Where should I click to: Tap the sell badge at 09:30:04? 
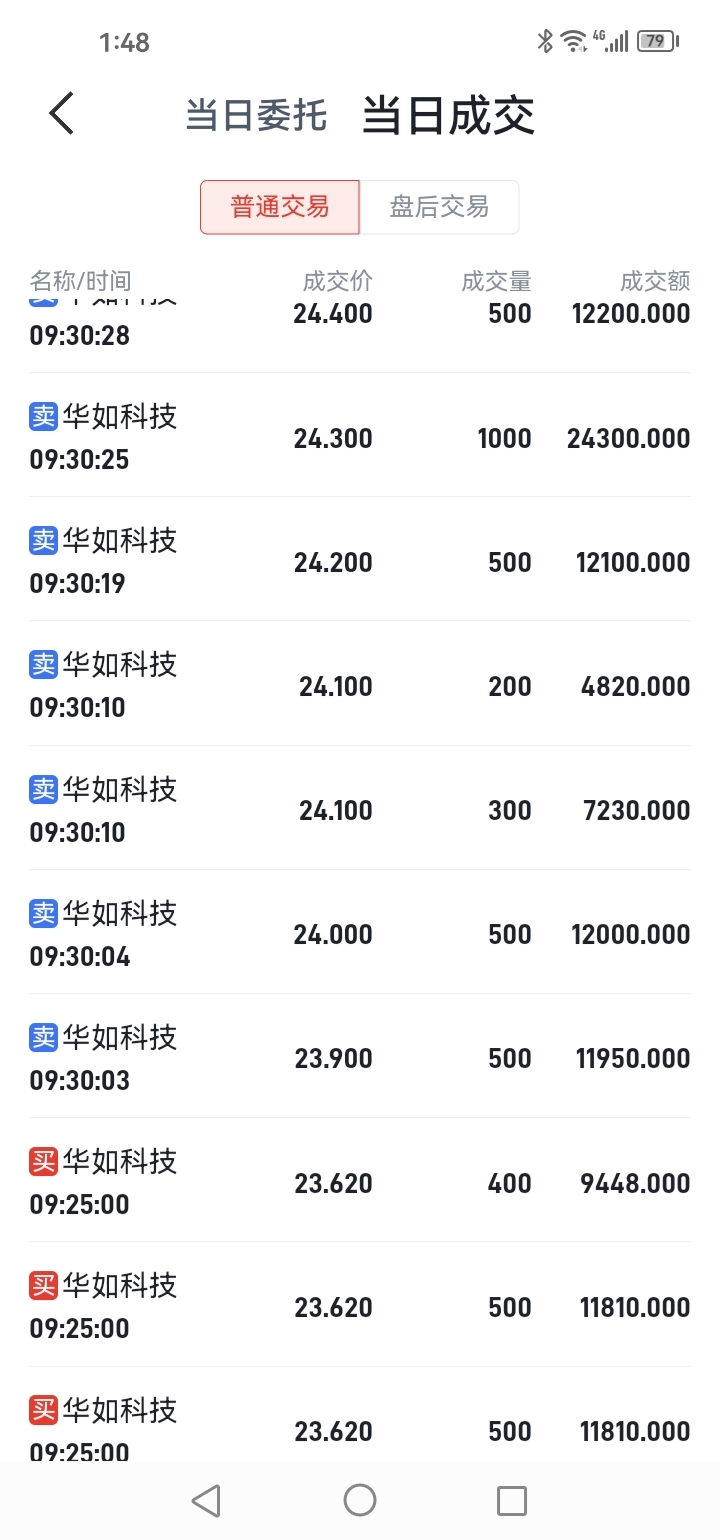tap(44, 913)
